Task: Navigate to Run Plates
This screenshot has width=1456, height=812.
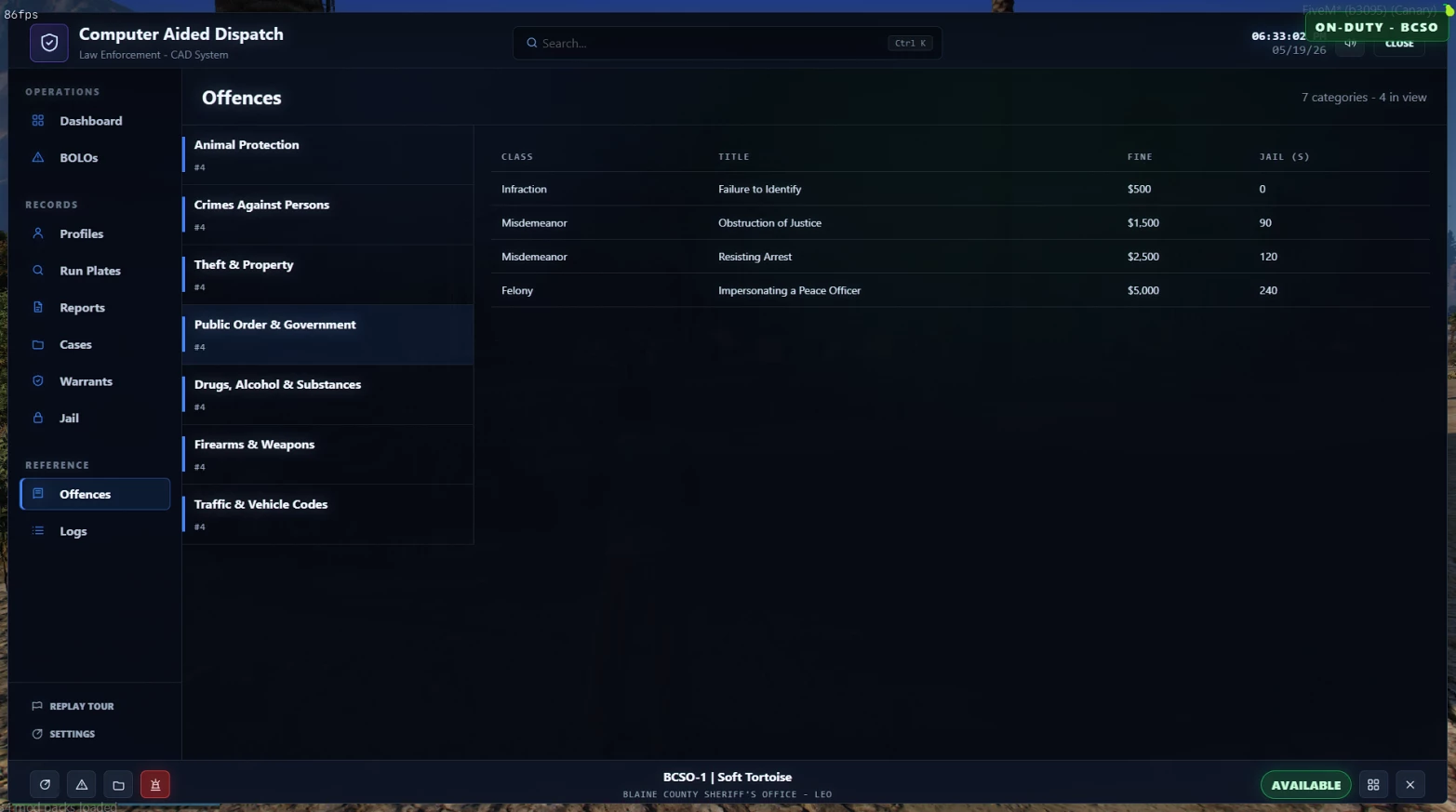Action: 94,271
